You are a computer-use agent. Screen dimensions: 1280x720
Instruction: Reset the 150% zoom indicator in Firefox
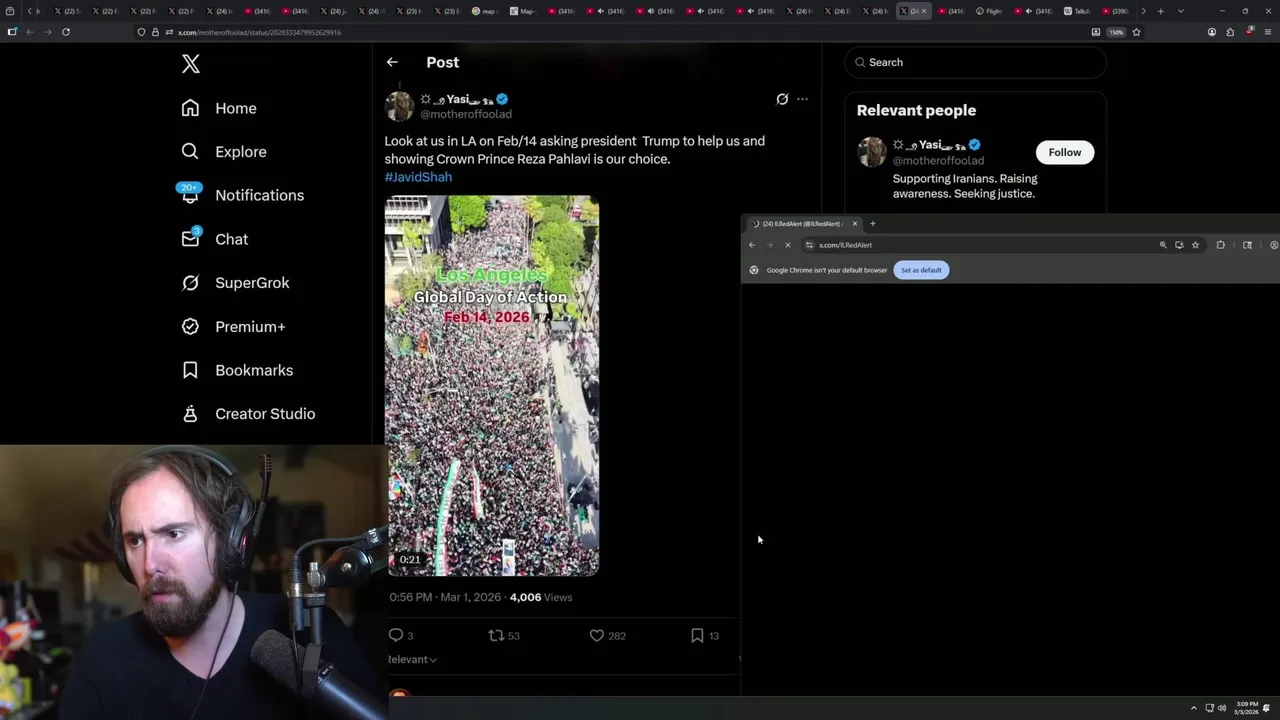(x=1116, y=32)
